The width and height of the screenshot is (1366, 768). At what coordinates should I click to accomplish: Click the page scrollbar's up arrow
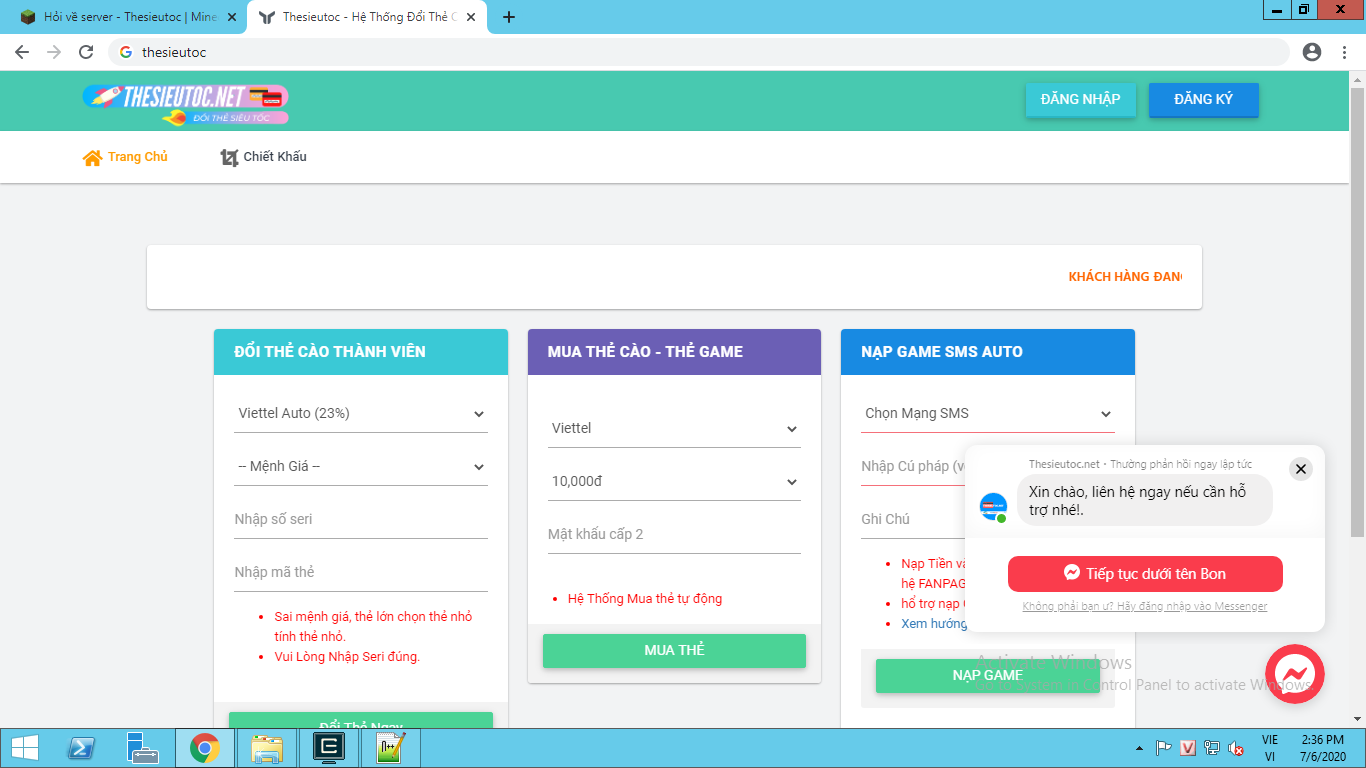[x=1357, y=79]
